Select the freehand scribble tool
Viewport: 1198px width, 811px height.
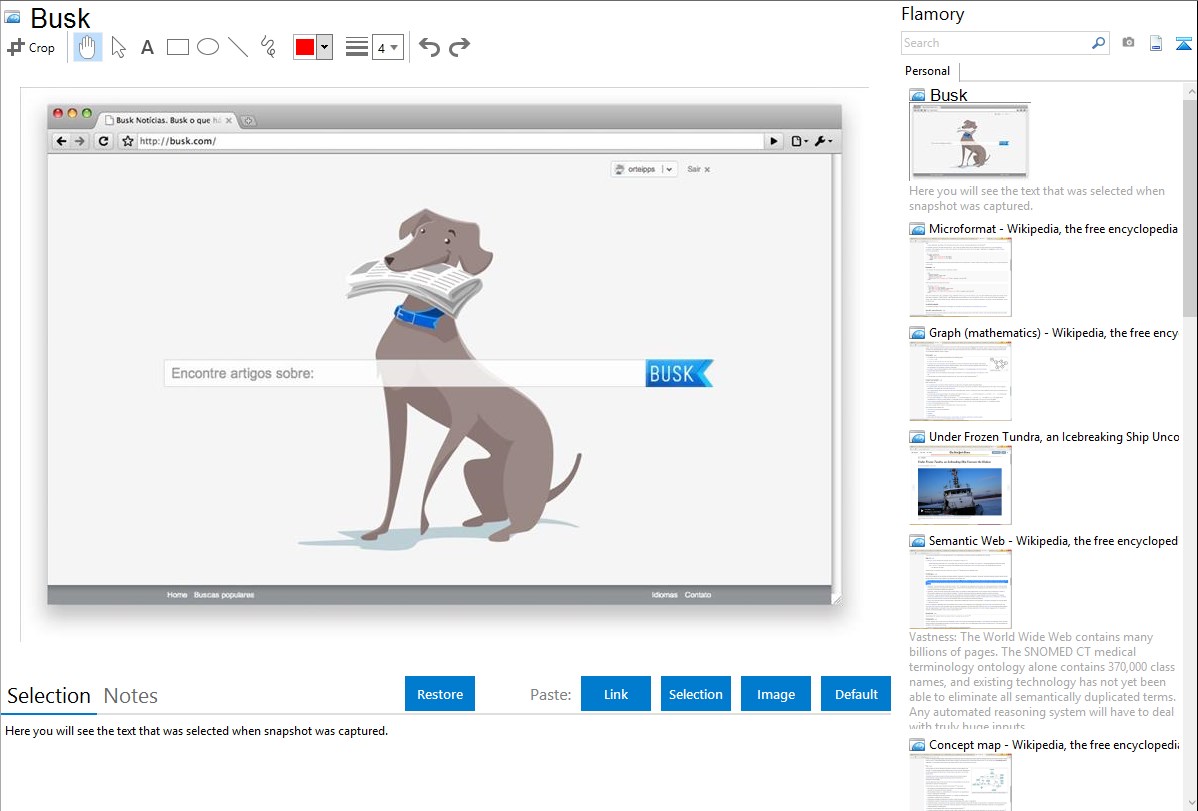click(x=268, y=47)
